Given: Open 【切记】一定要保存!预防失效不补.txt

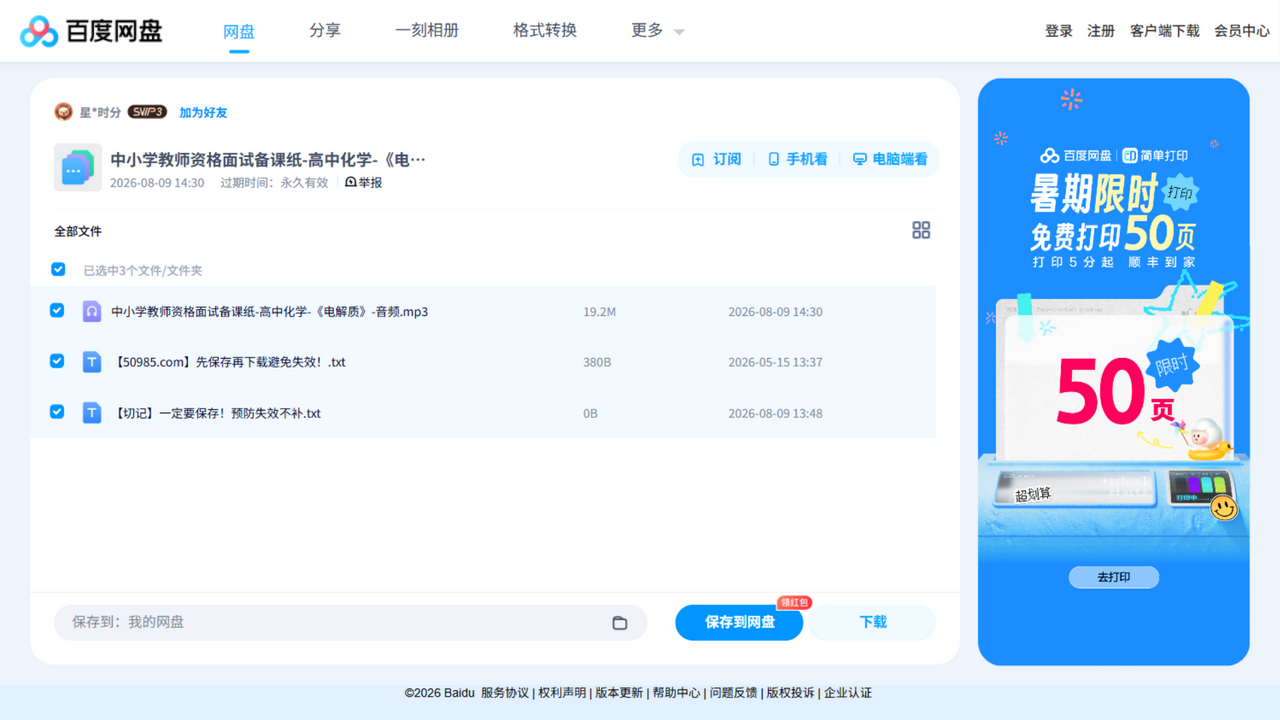Looking at the screenshot, I should 216,413.
